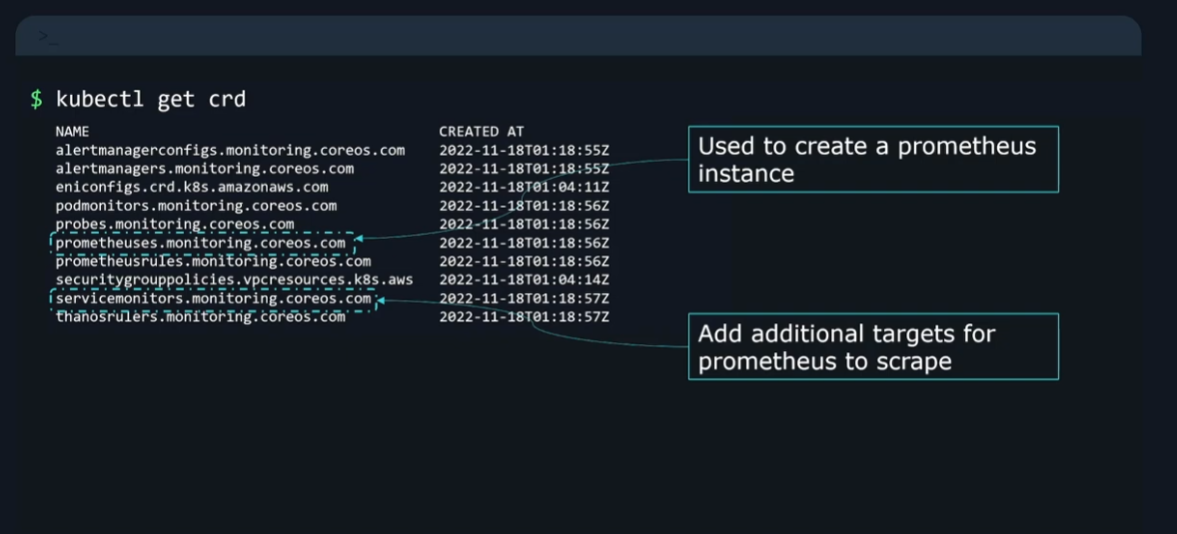Image resolution: width=1177 pixels, height=534 pixels.
Task: Select highlighted prometheuses.monitoring.coreos.com CRD
Action: (x=200, y=243)
